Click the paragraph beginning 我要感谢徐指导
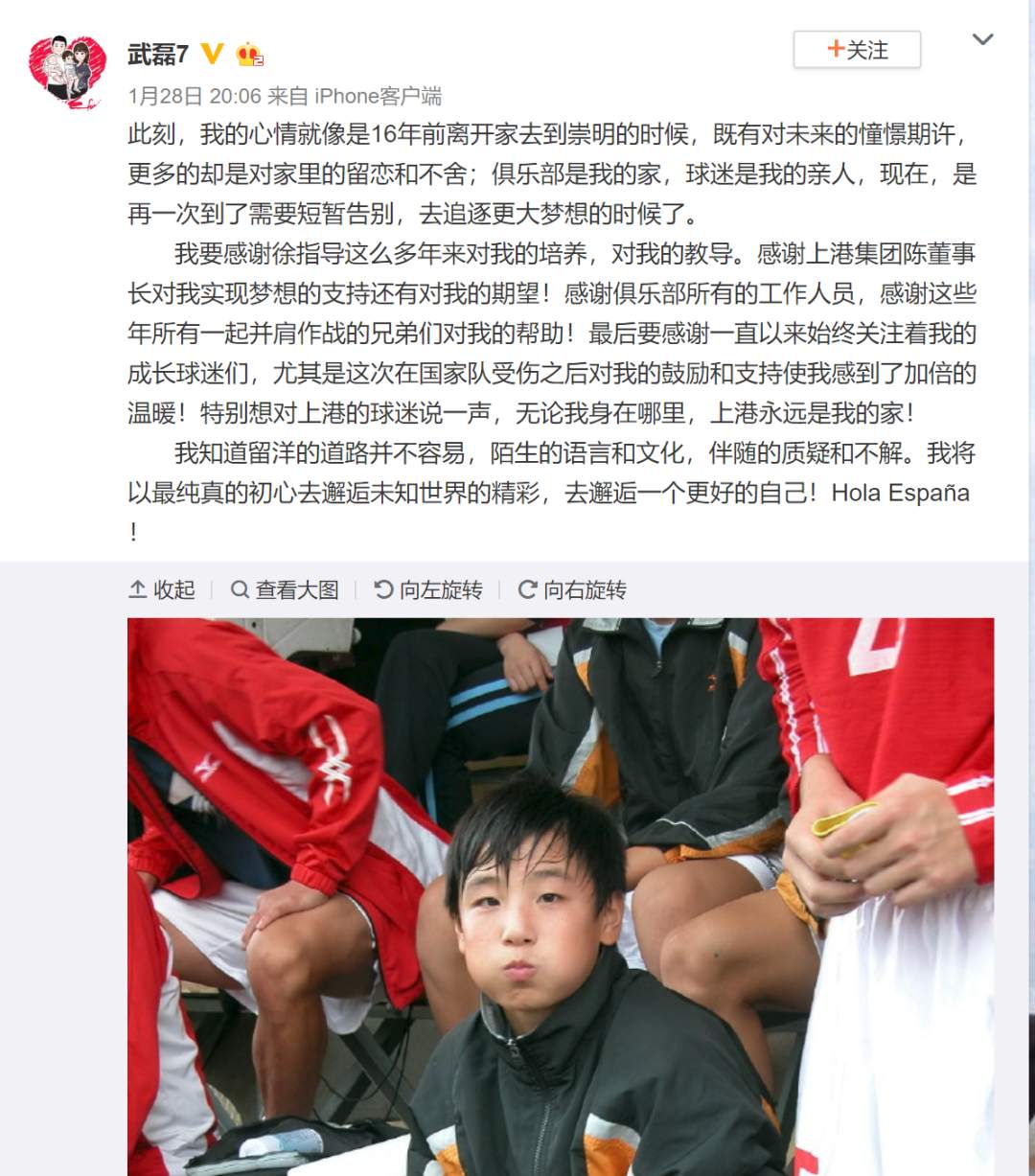 [552, 334]
